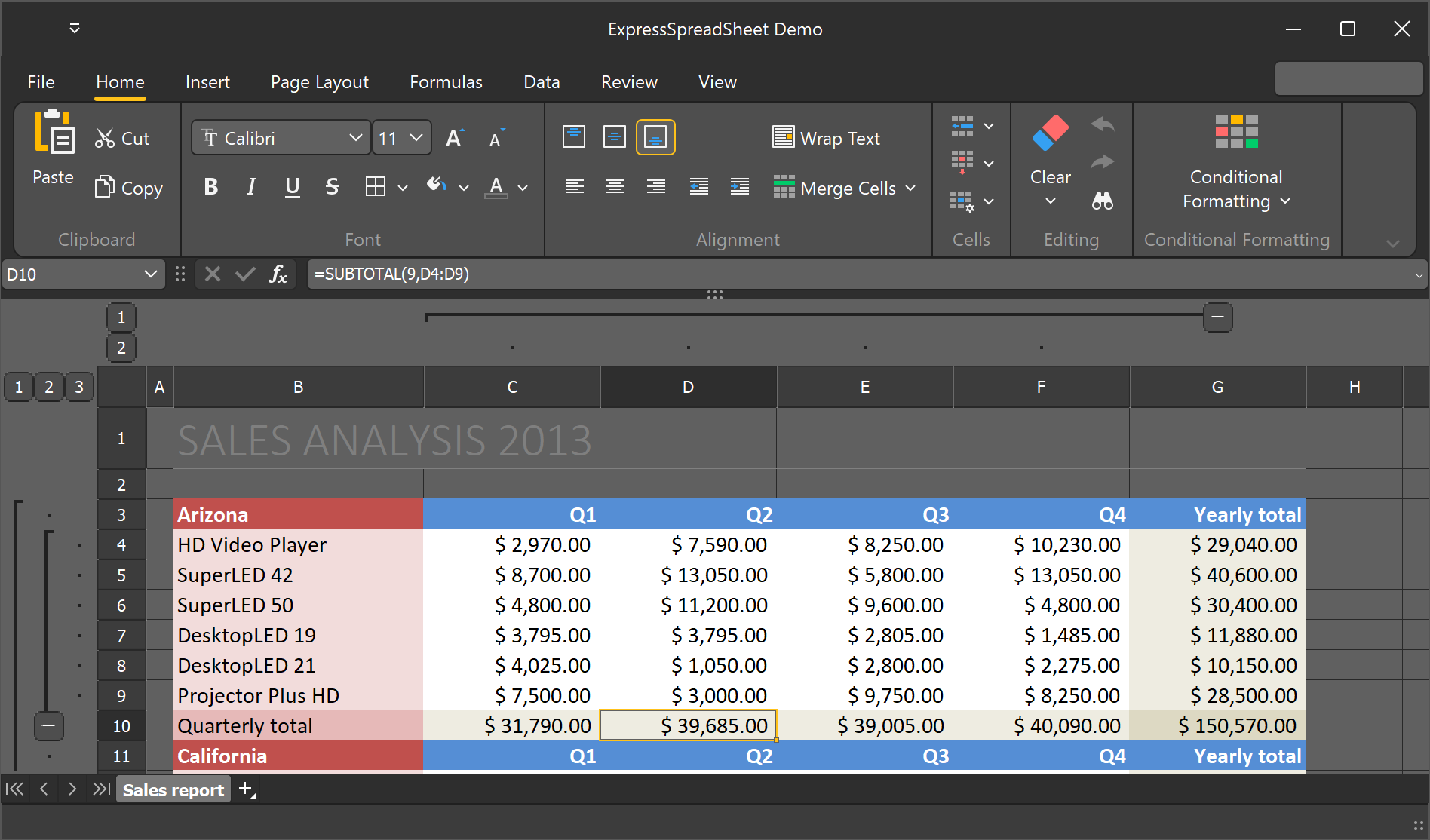This screenshot has height=840, width=1430.
Task: Click the Find binoculars icon
Action: click(x=1102, y=201)
